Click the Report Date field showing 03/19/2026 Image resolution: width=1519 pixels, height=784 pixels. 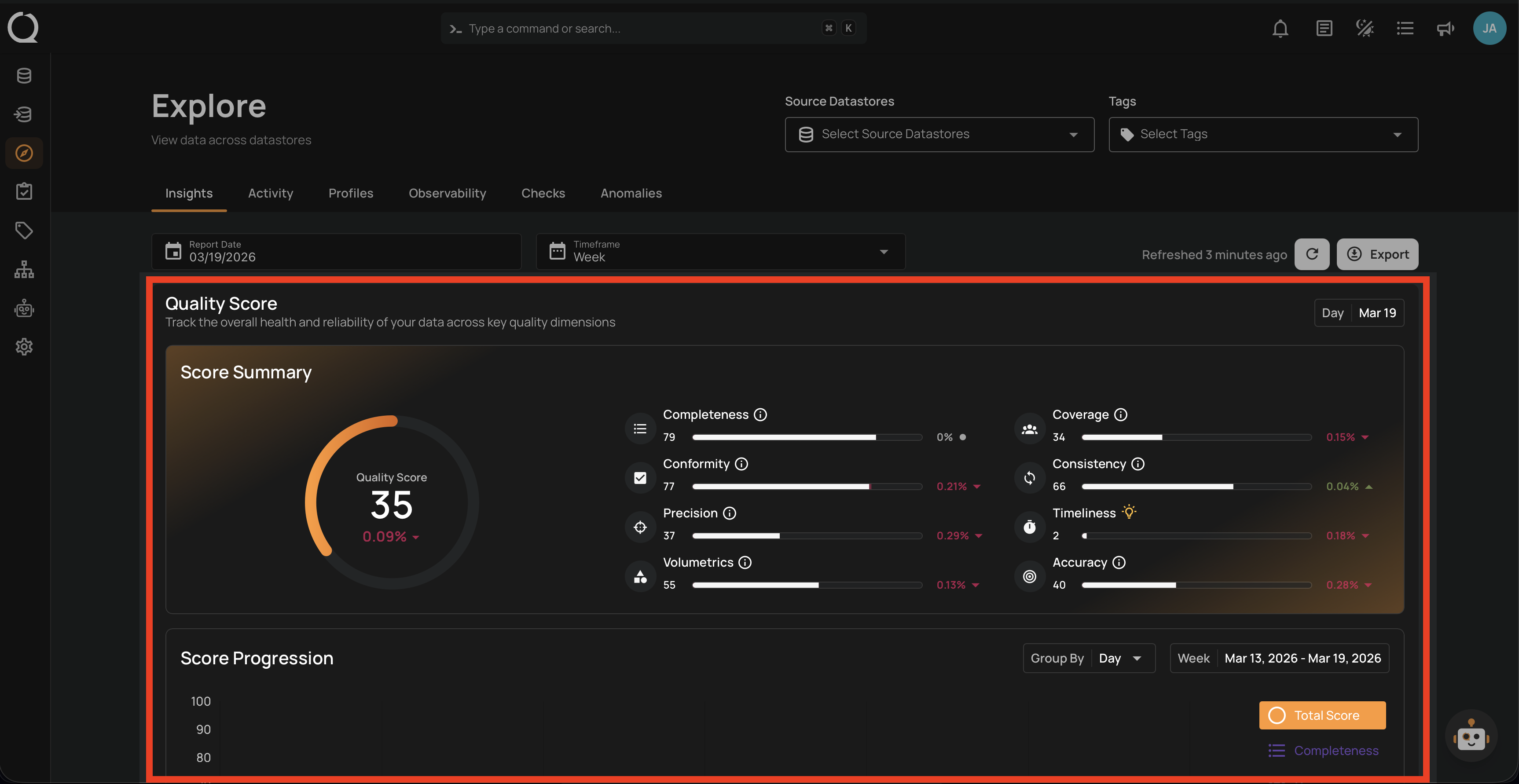tap(335, 252)
